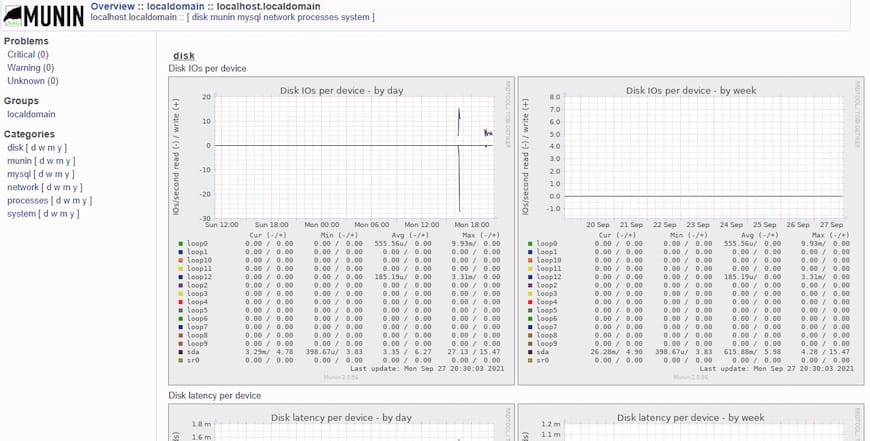The width and height of the screenshot is (870, 441).
Task: Click 'Last update' text under by day graph
Action: coord(427,368)
